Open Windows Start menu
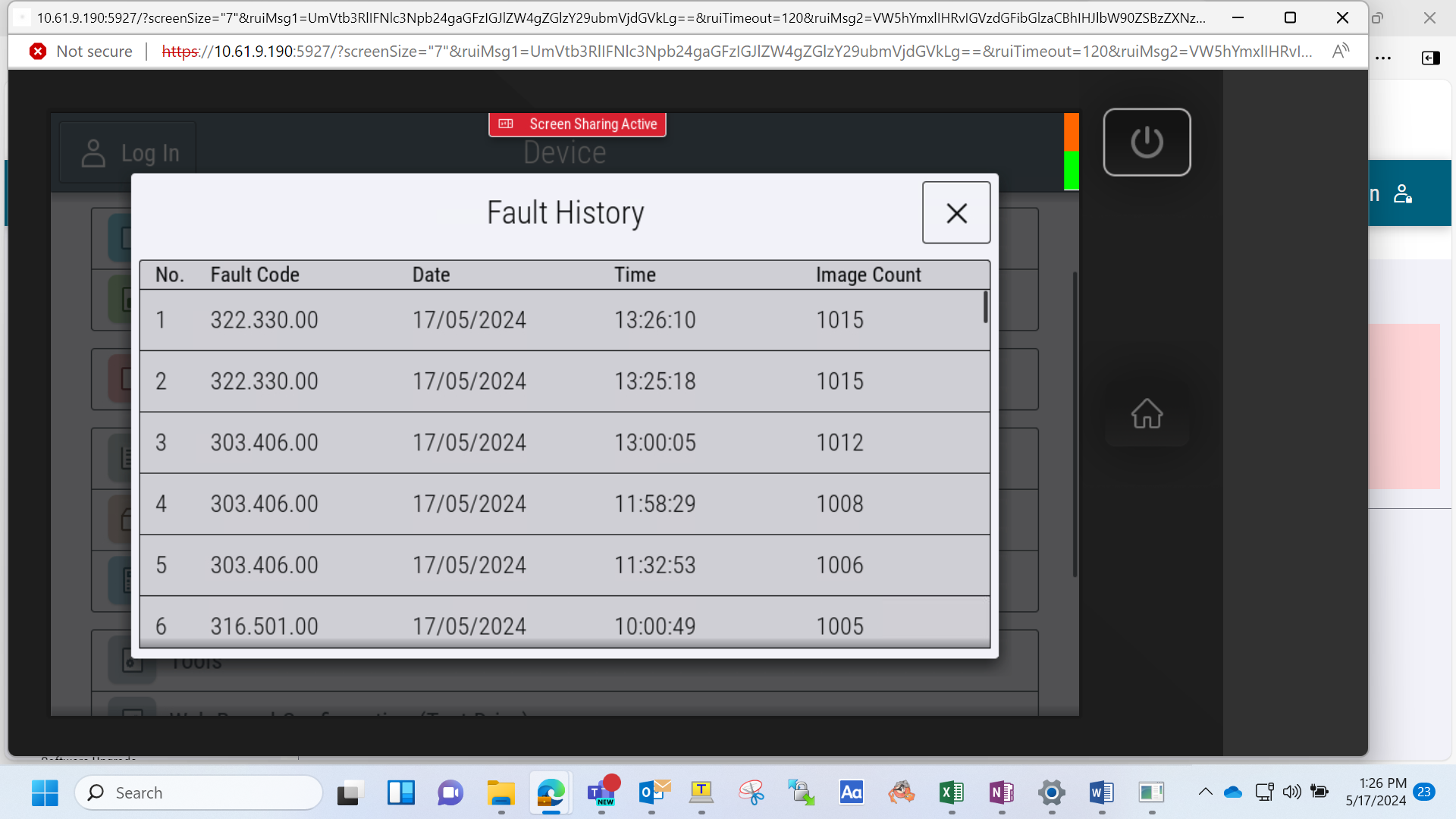Image resolution: width=1456 pixels, height=819 pixels. pos(45,792)
